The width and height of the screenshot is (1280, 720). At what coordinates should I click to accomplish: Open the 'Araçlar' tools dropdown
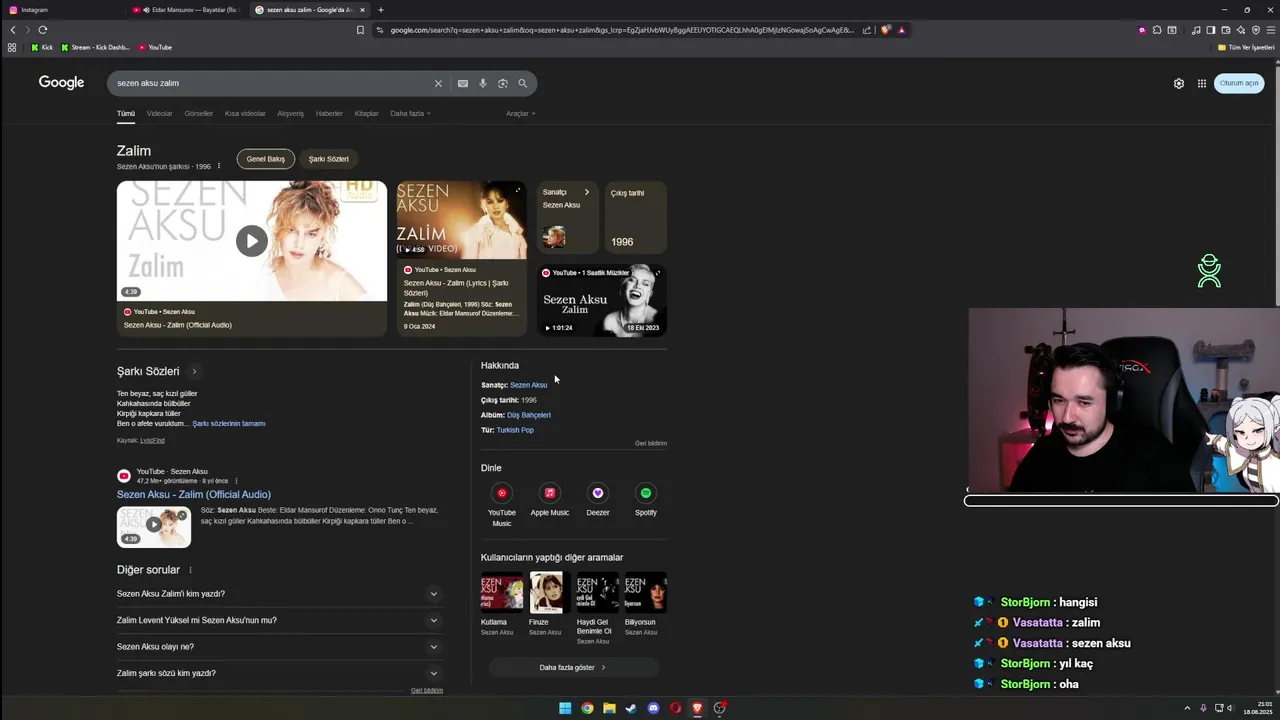pyautogui.click(x=520, y=113)
